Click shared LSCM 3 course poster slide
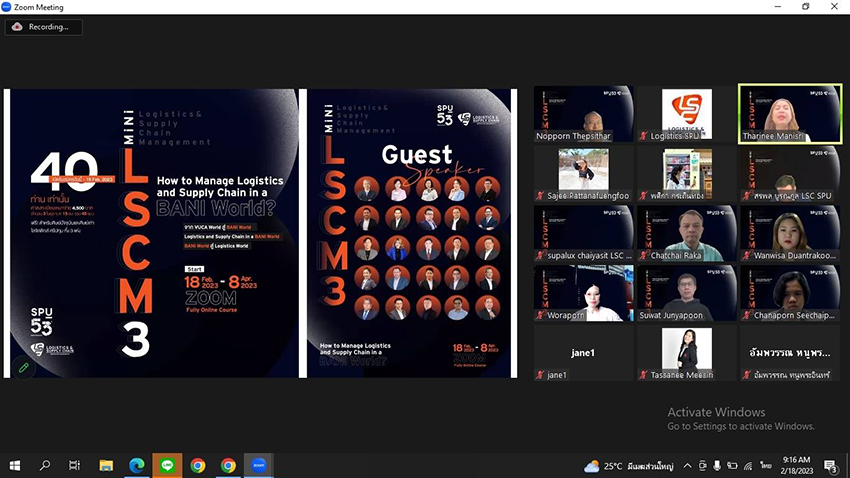The width and height of the screenshot is (850, 478). tap(154, 233)
